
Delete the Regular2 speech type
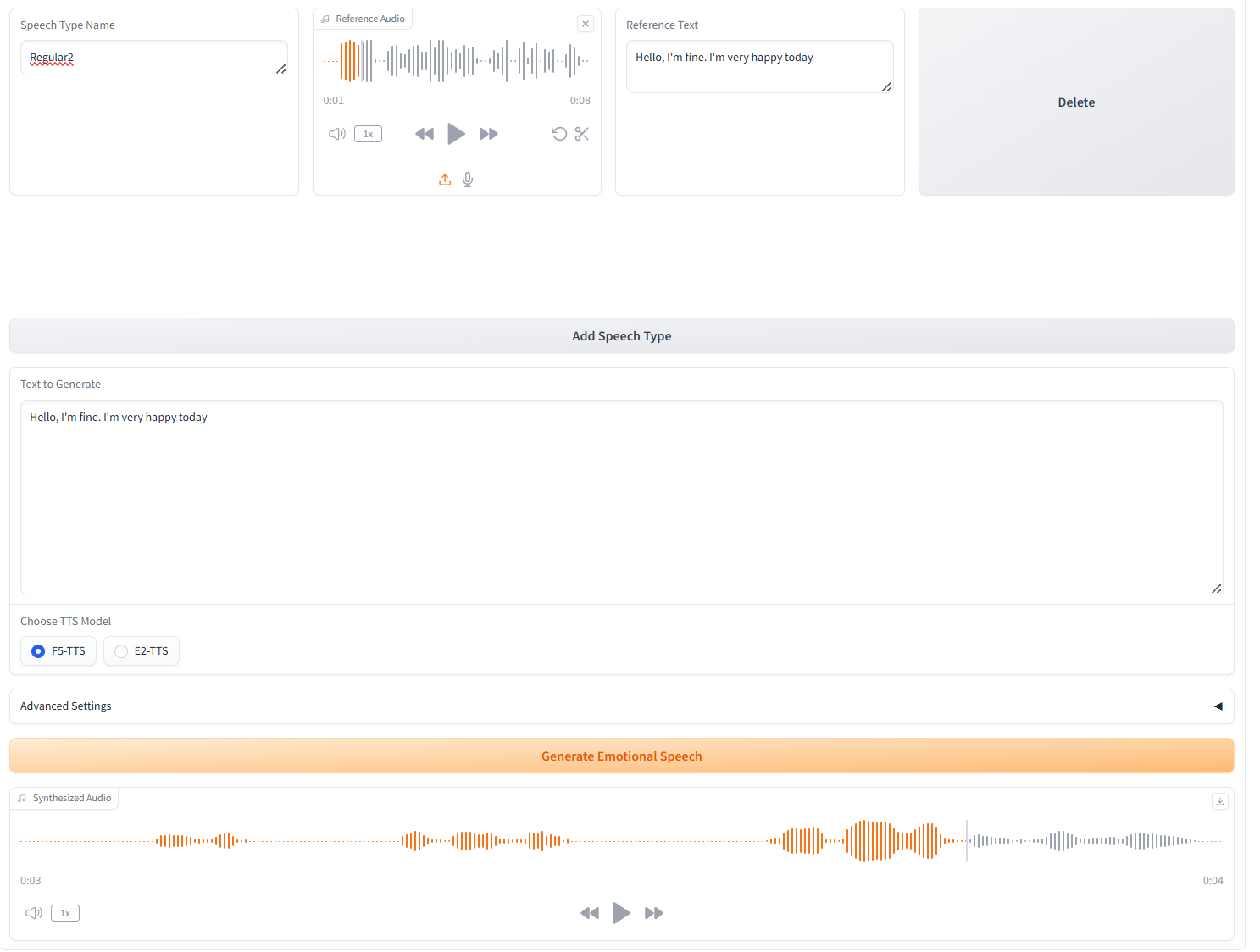(x=1075, y=102)
